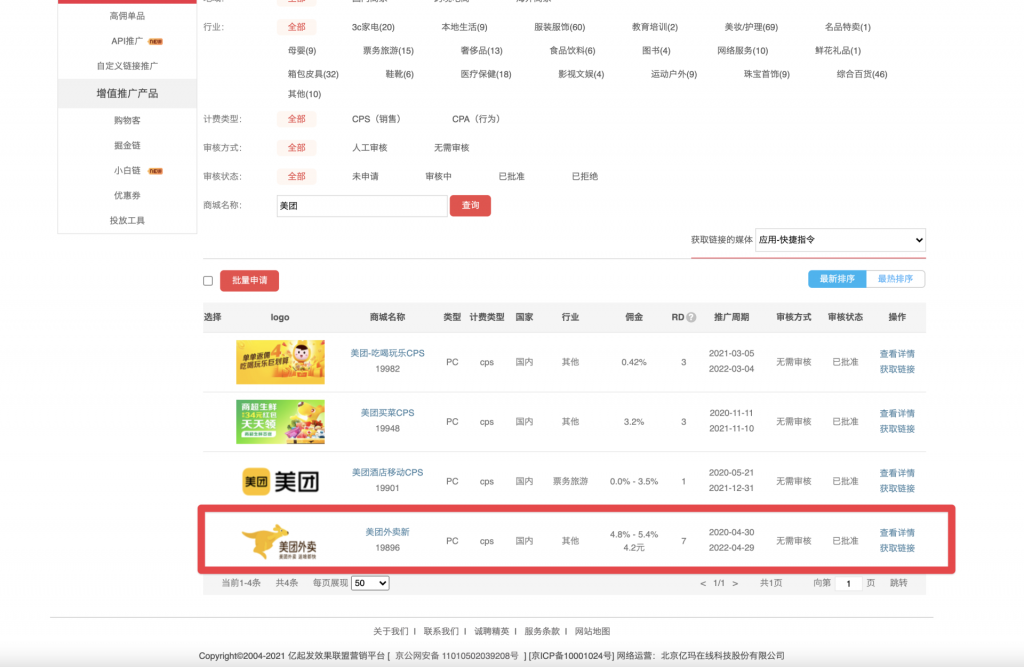Viewport: 1024px width, 667px height.
Task: Select 增值推广产品 sidebar section
Action: (127, 93)
